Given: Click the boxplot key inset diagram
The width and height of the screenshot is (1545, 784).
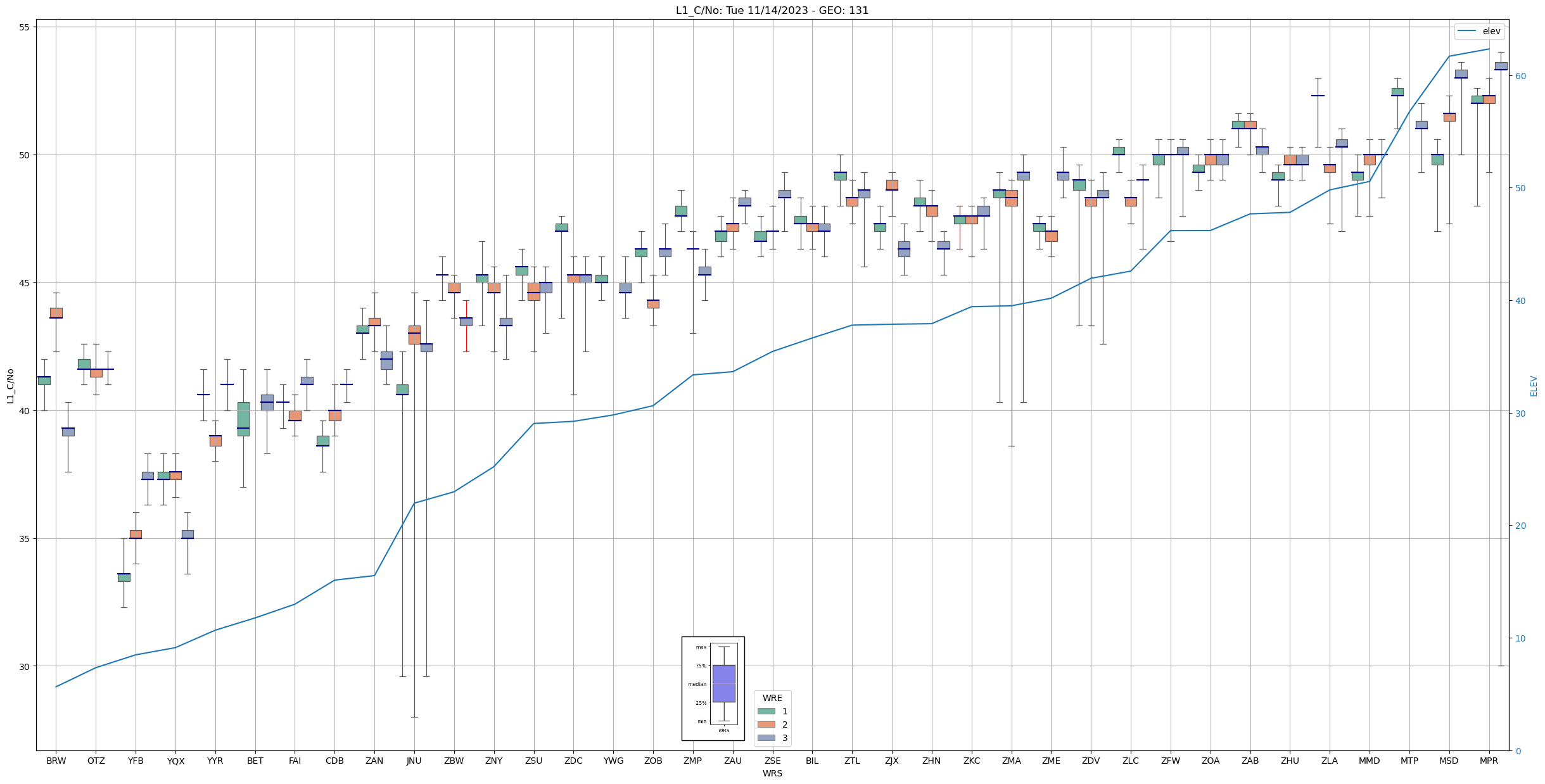Looking at the screenshot, I should coord(713,688).
